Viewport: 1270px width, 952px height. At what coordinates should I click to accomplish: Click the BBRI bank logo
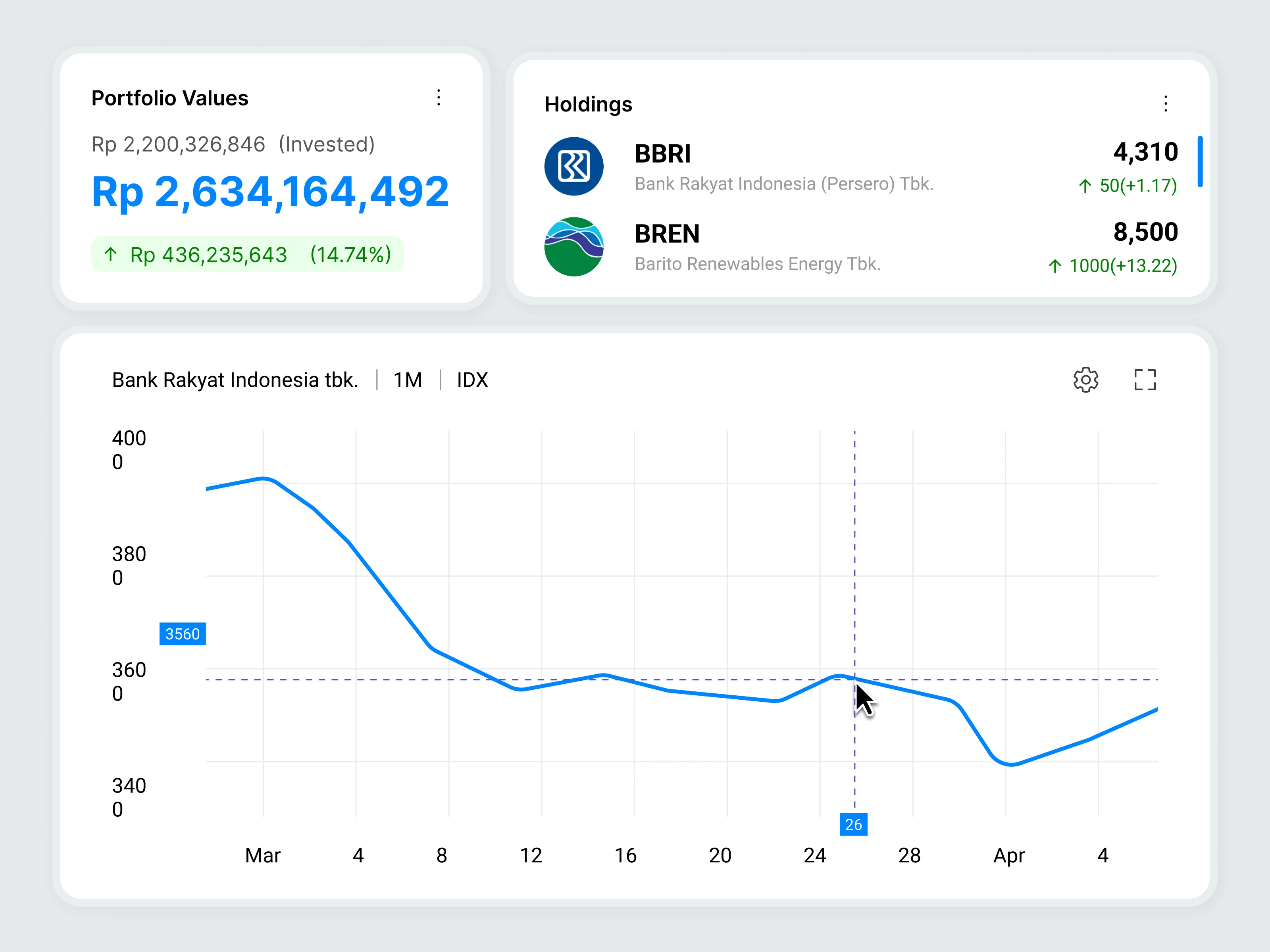573,167
